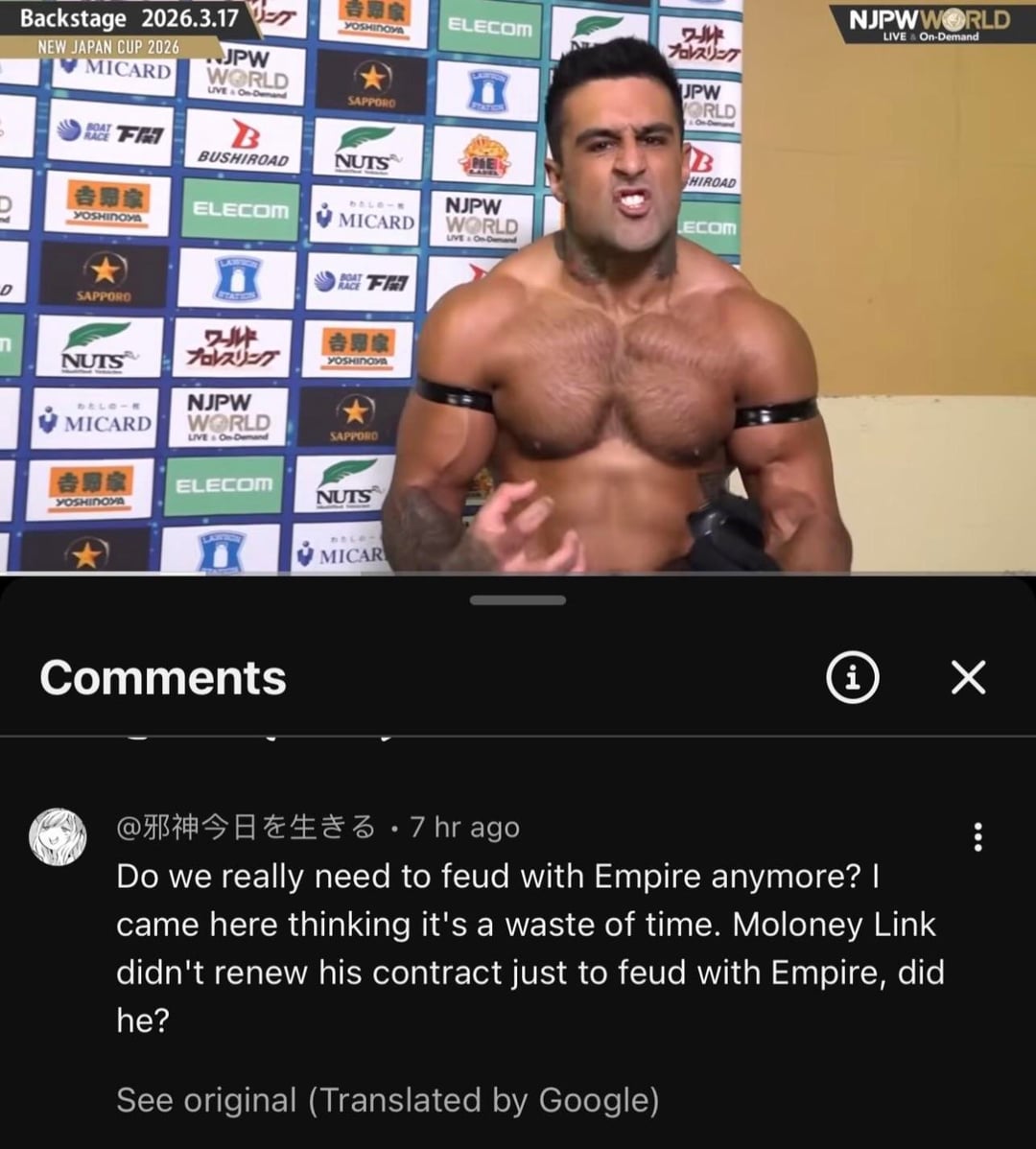1036x1149 pixels.
Task: Tap the wrestler in the video to pause
Action: tap(623, 330)
